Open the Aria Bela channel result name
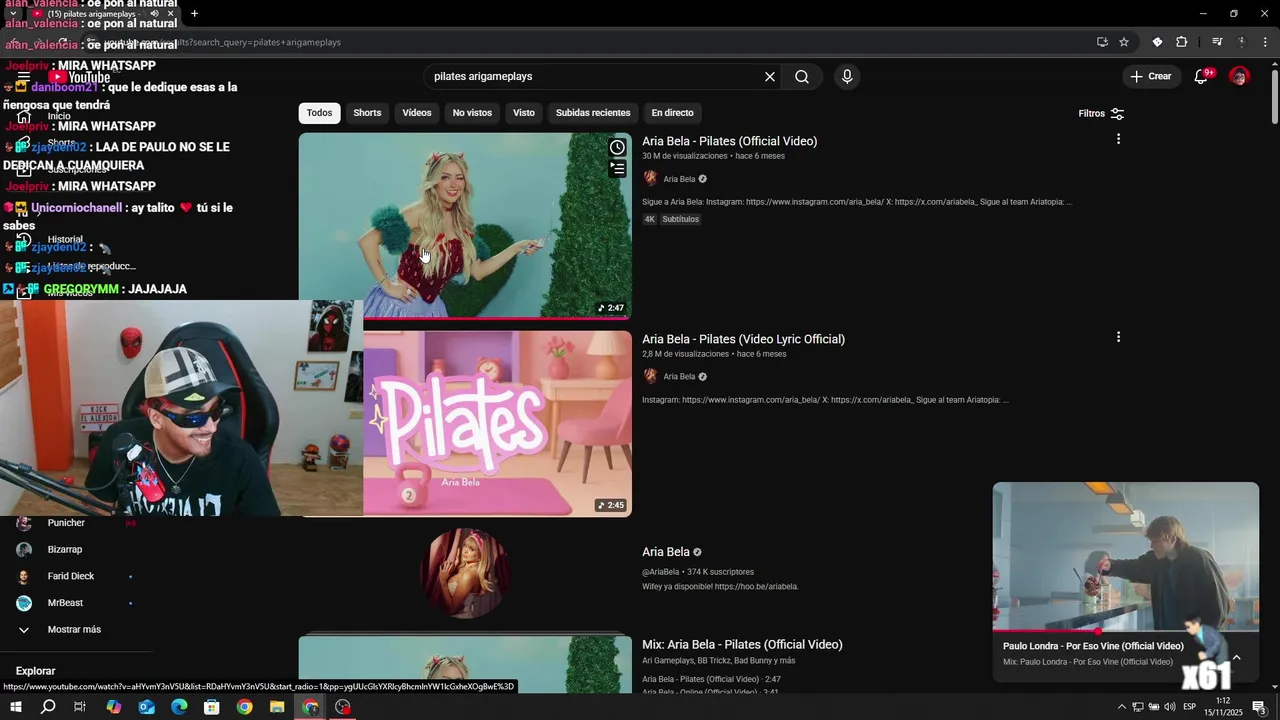Screen dimensions: 1280x720 click(x=666, y=552)
